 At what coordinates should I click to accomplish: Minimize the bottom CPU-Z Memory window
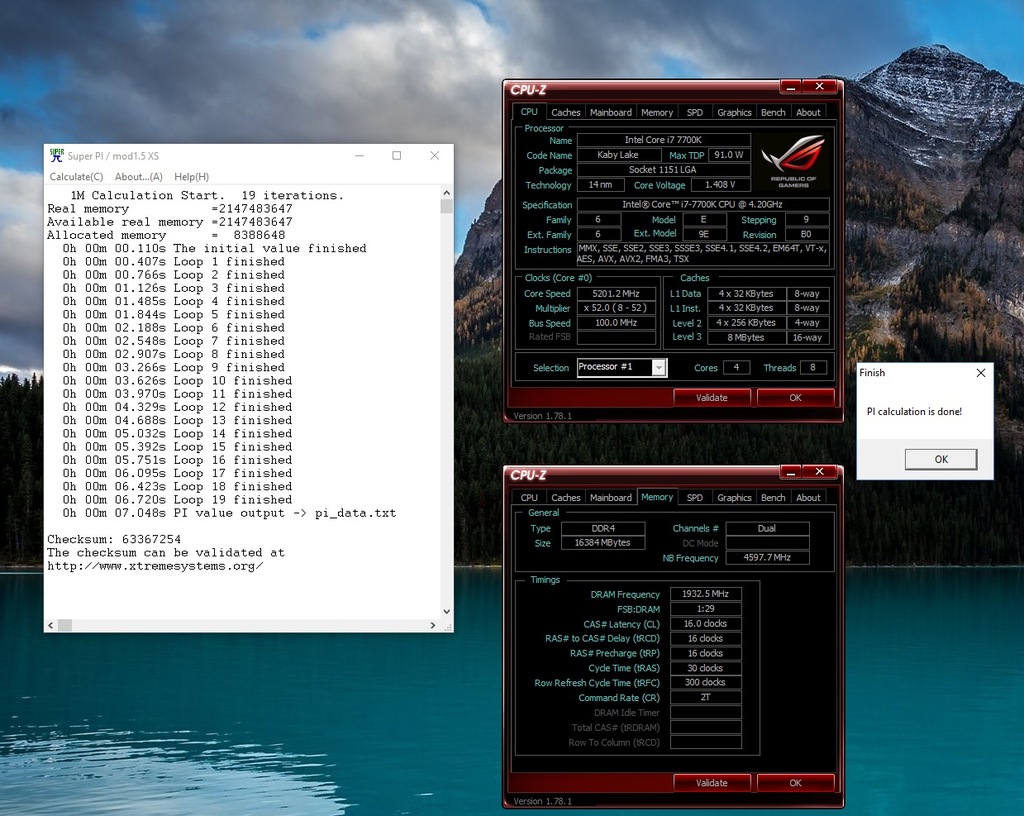pyautogui.click(x=791, y=472)
